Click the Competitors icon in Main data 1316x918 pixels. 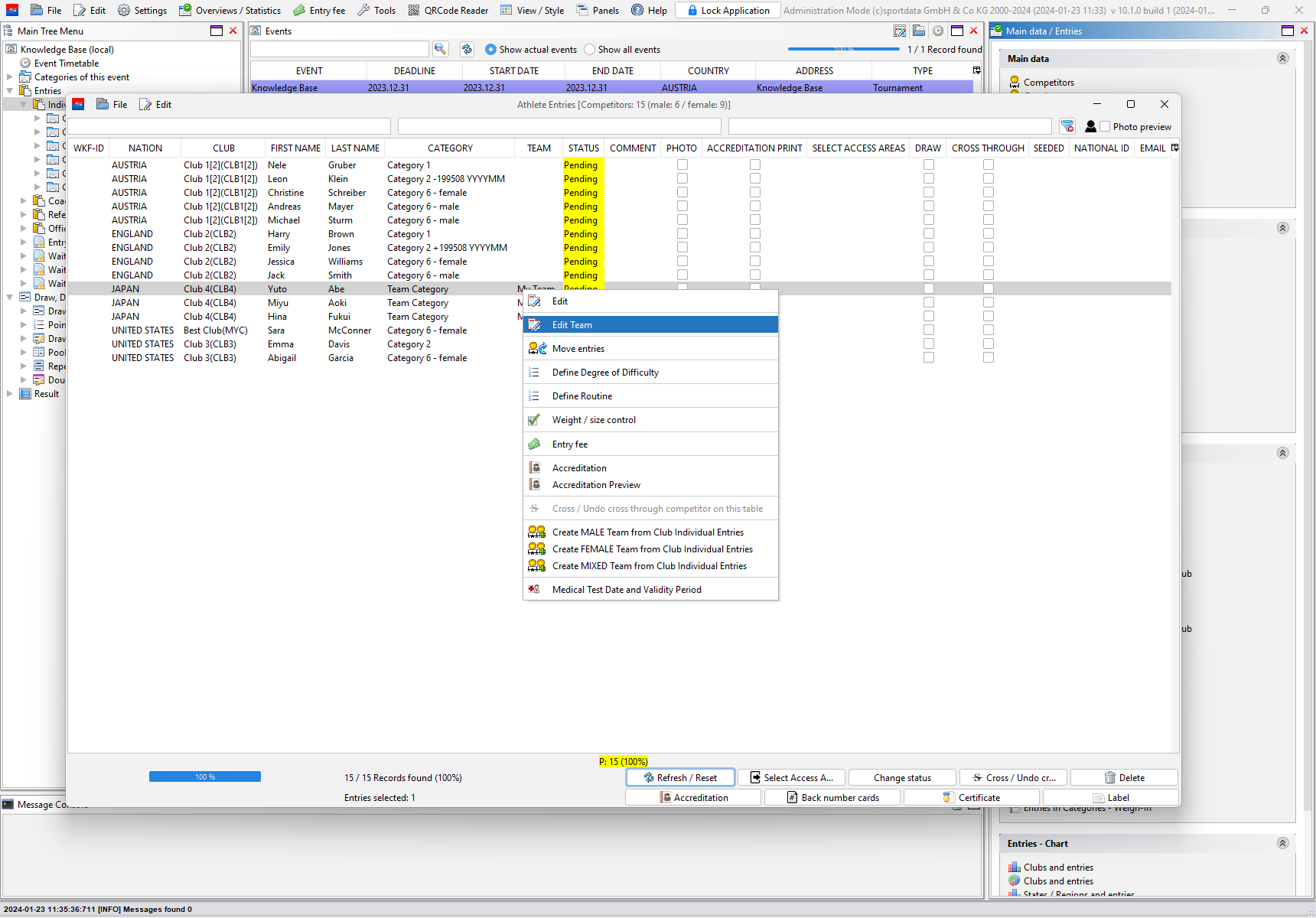point(1015,82)
